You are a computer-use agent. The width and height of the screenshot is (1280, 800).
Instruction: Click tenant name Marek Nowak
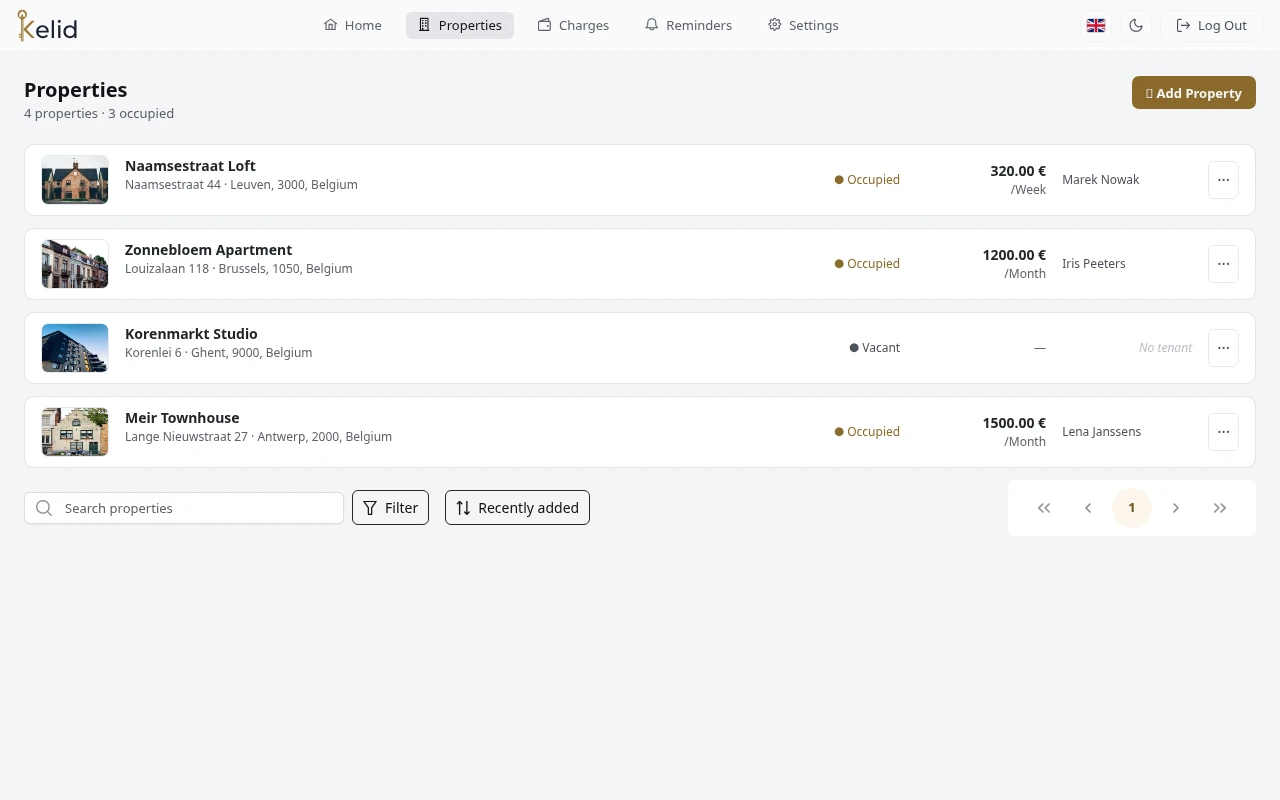click(x=1100, y=180)
